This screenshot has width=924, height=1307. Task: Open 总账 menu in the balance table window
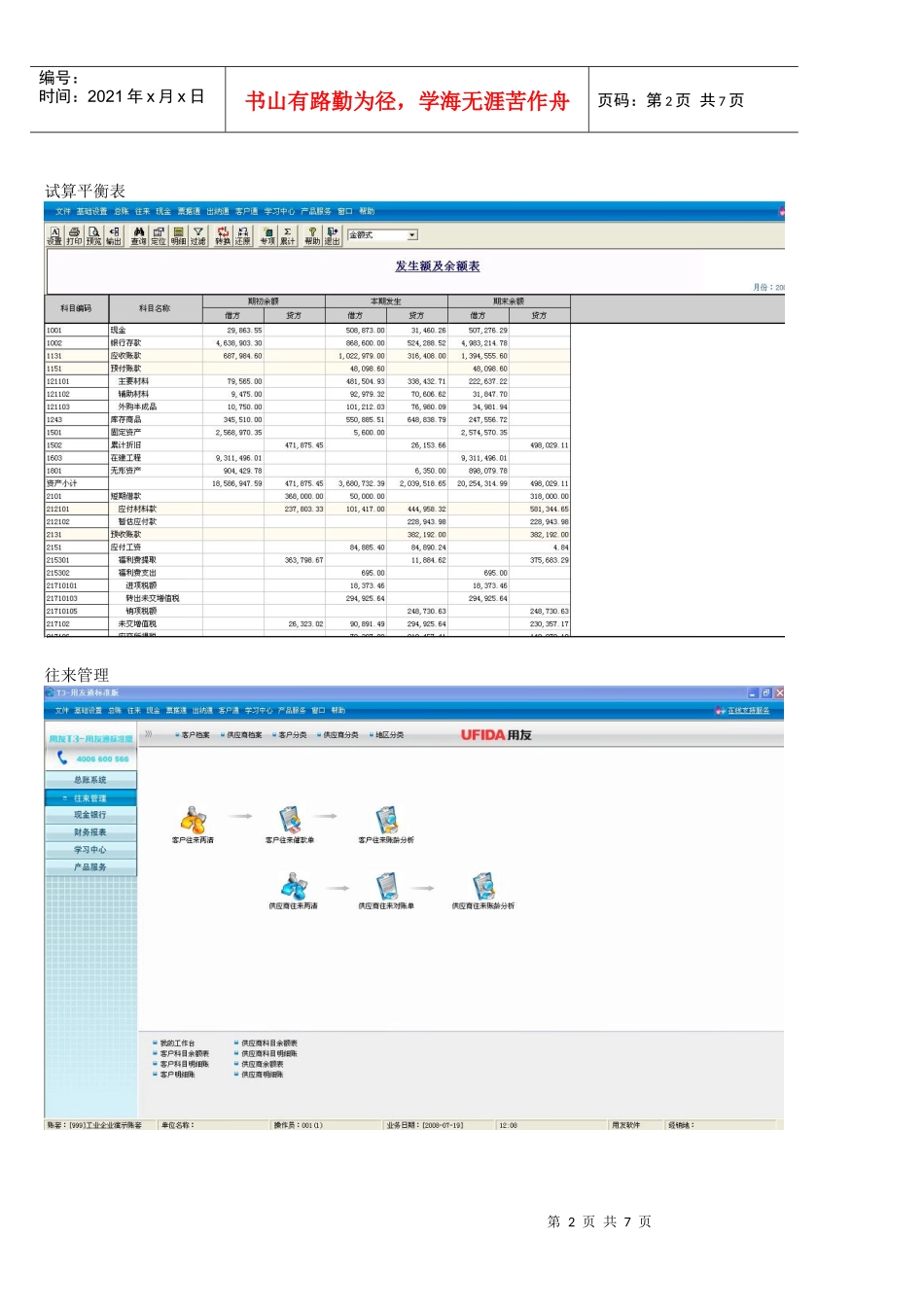121,211
